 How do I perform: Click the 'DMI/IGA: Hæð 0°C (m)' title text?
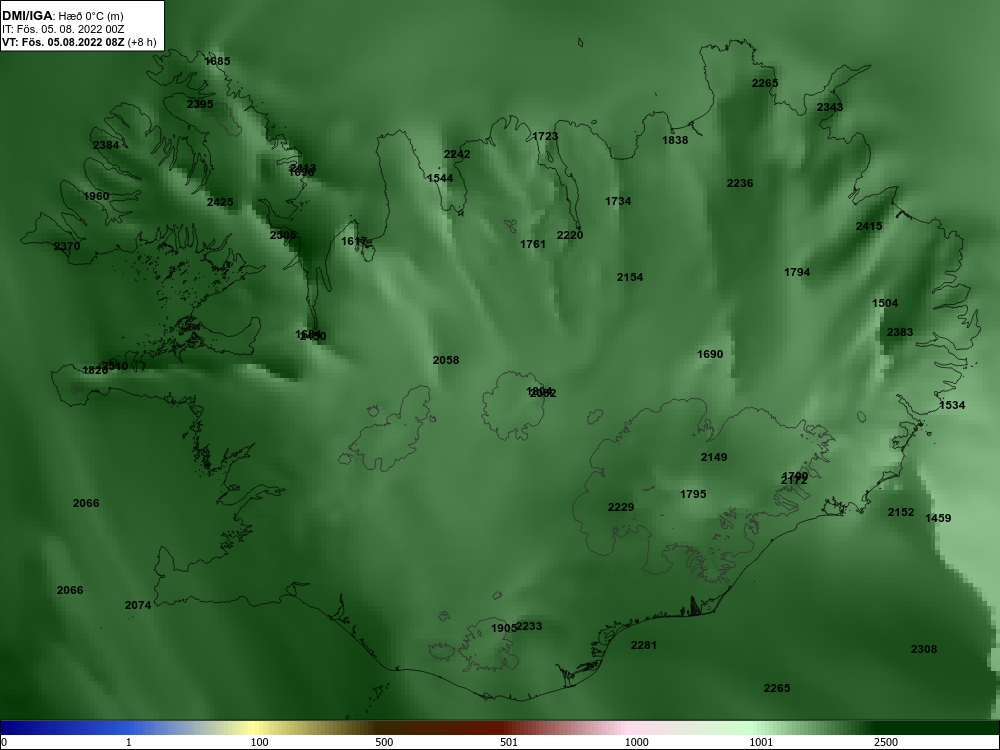click(x=62, y=16)
